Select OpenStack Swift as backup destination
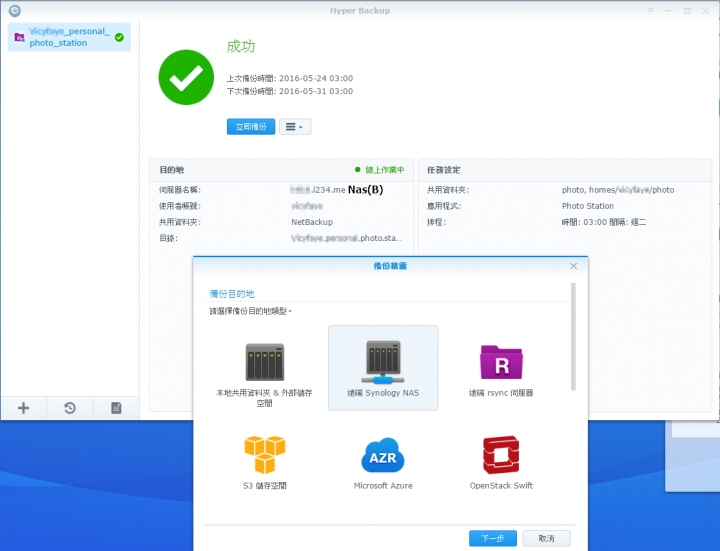Screen dimensions: 720x551 pos(501,462)
